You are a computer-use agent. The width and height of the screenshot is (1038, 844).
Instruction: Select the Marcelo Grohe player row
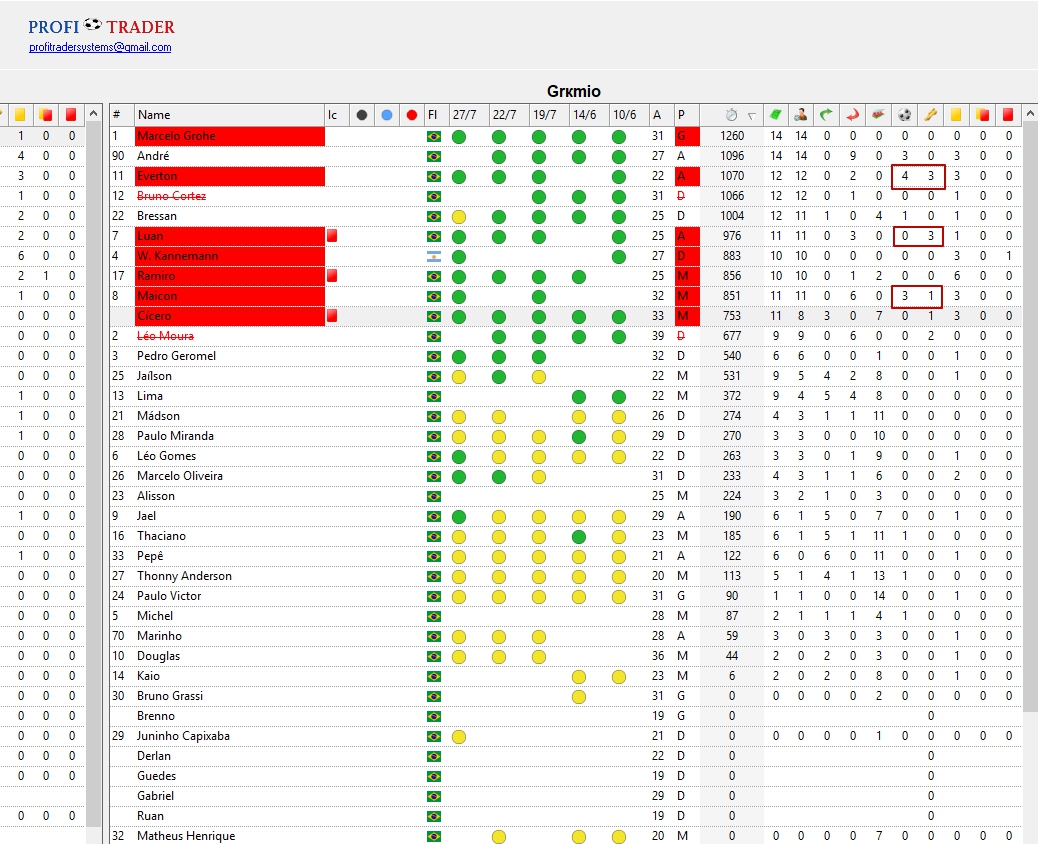tap(566, 136)
